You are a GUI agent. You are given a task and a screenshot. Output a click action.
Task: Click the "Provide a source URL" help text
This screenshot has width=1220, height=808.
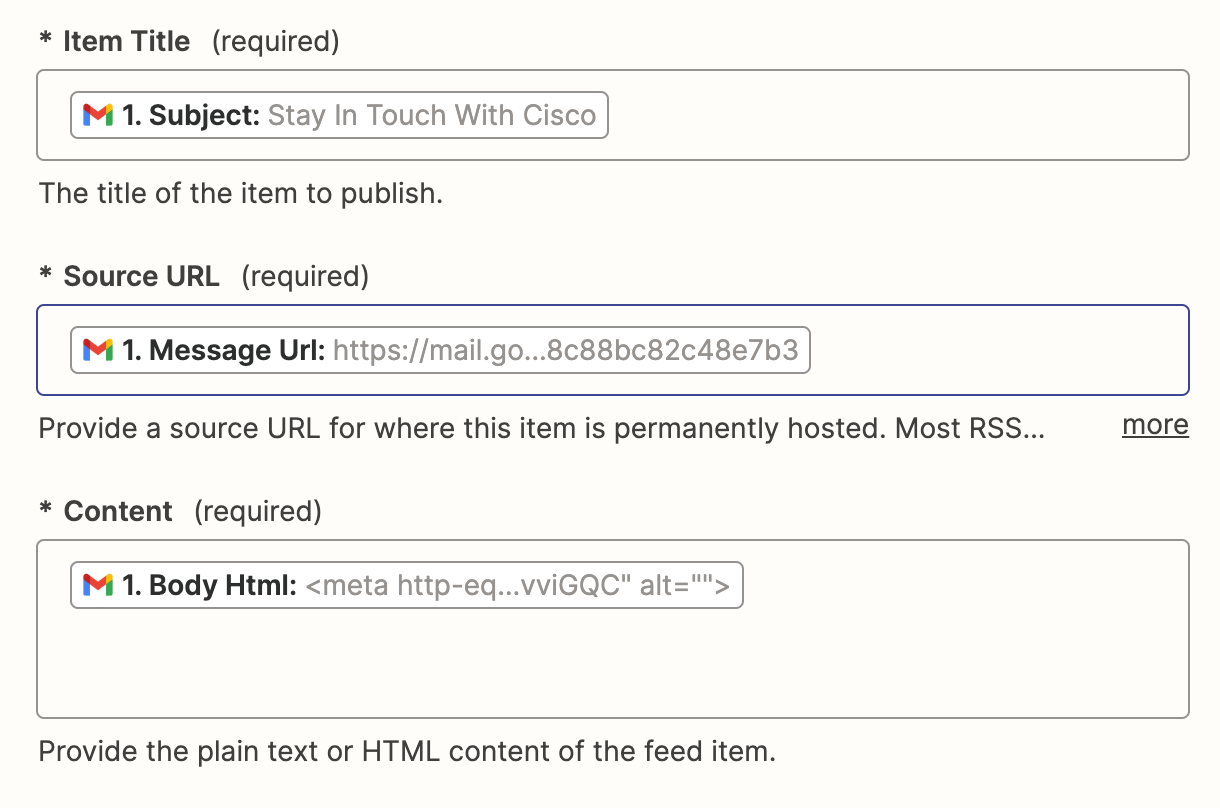[x=540, y=429]
